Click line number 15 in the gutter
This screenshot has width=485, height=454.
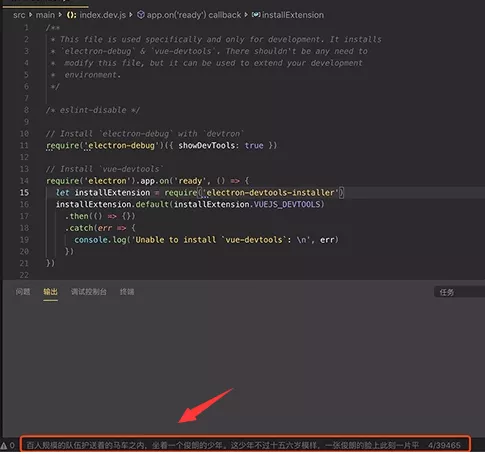click(x=24, y=193)
